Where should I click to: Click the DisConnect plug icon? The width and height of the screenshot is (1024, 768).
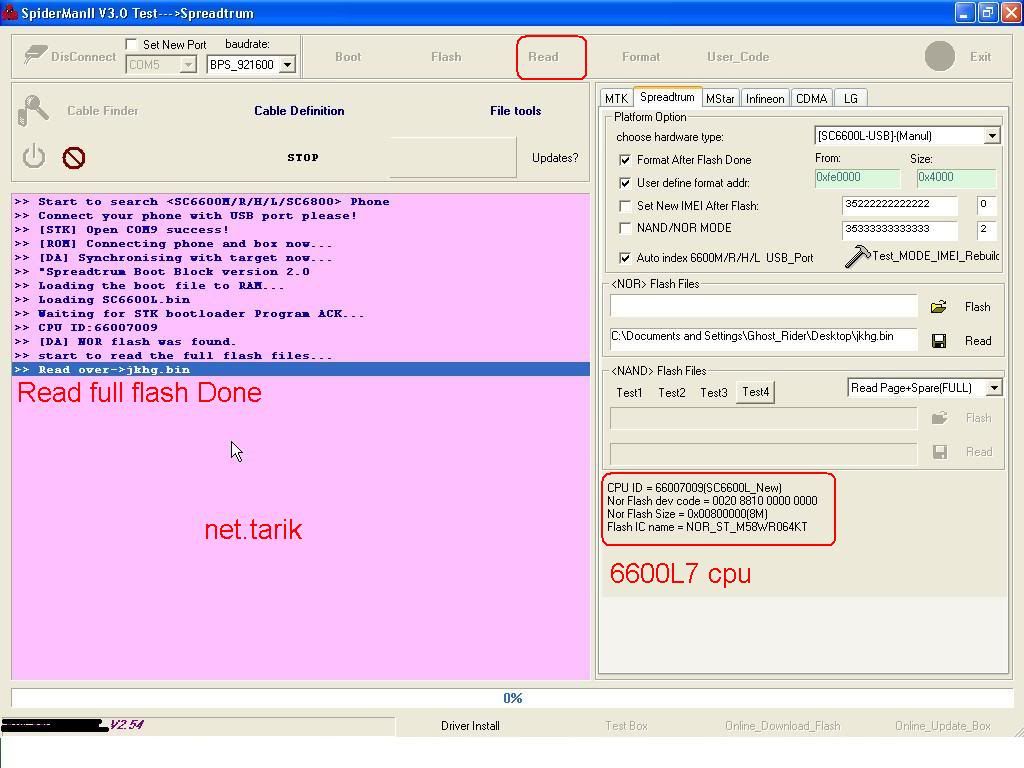pyautogui.click(x=35, y=55)
